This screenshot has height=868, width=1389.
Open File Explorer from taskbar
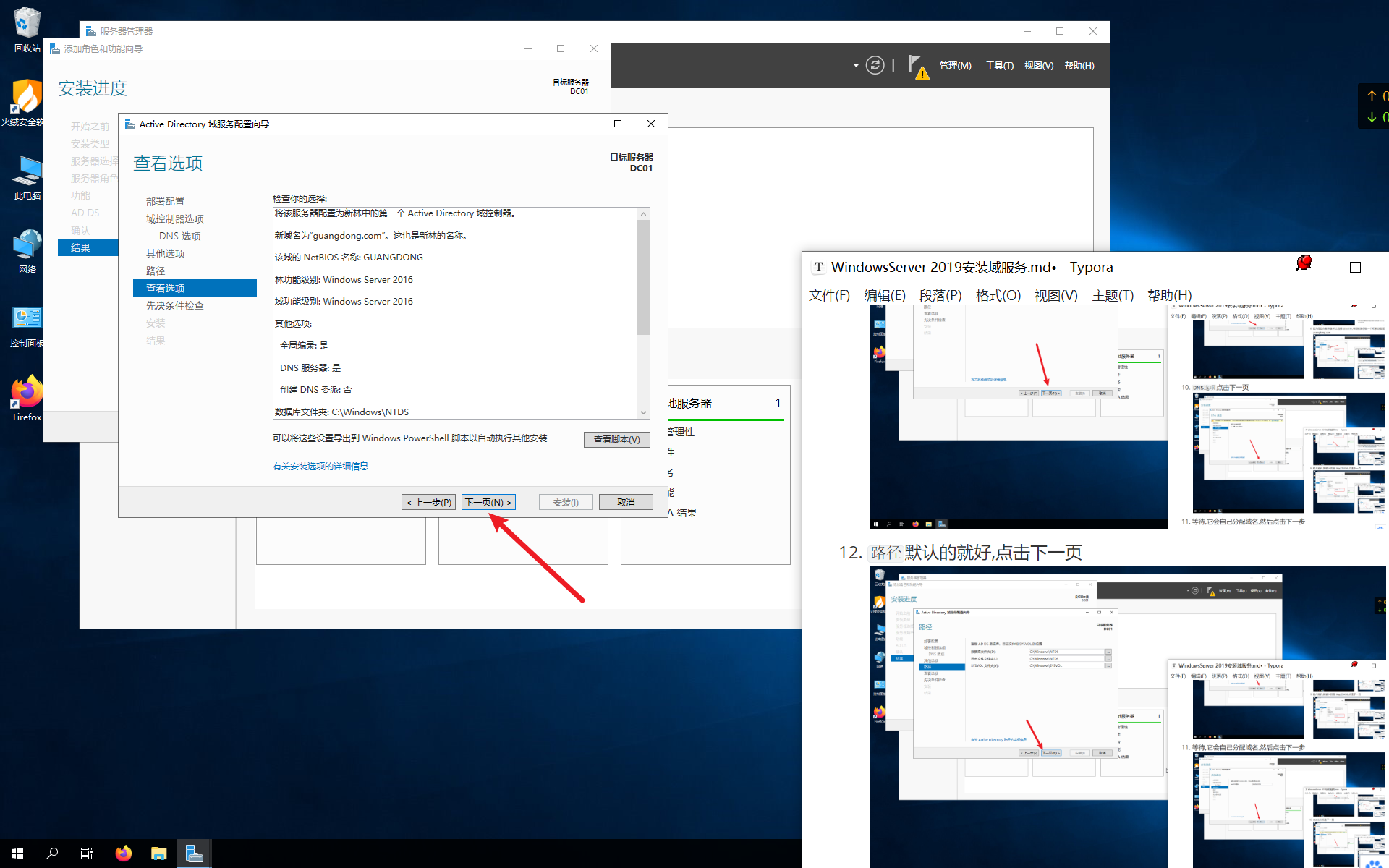[x=158, y=854]
